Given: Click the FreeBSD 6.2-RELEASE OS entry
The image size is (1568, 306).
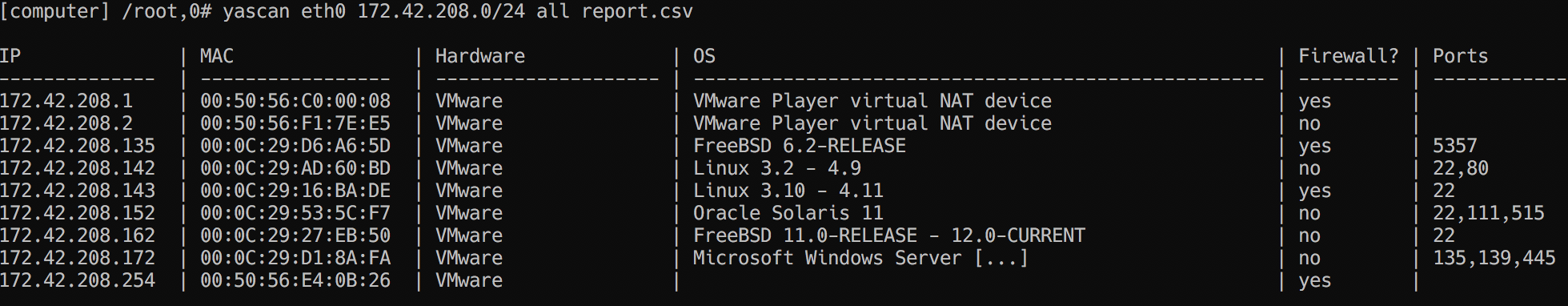Looking at the screenshot, I should pyautogui.click(x=800, y=146).
